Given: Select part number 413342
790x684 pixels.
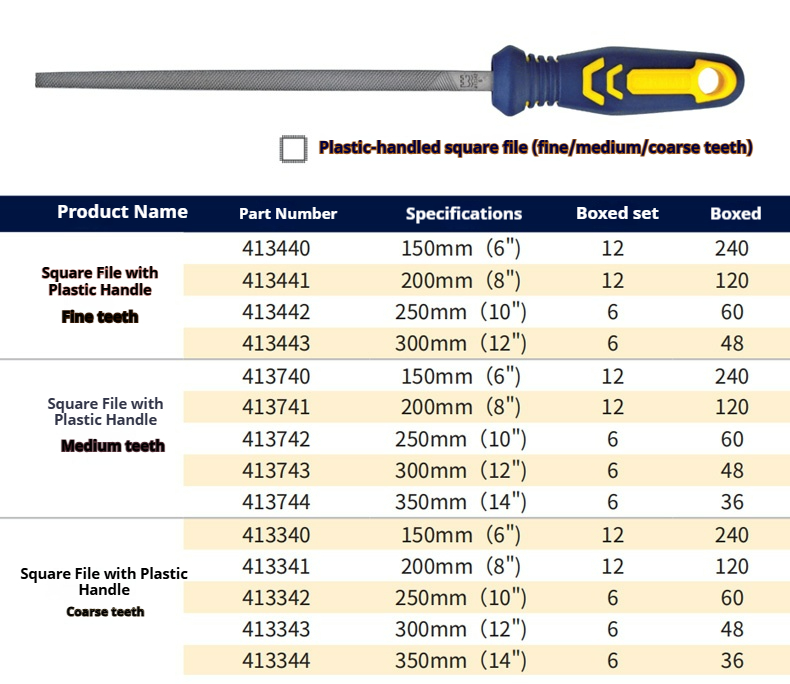Looking at the screenshot, I should [x=276, y=598].
